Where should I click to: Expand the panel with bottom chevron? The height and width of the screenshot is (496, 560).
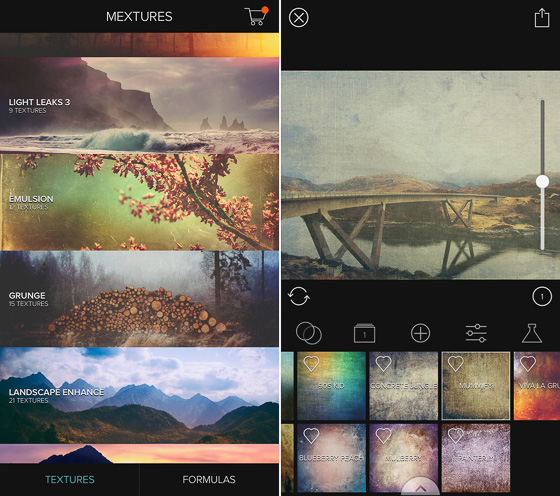[x=420, y=488]
